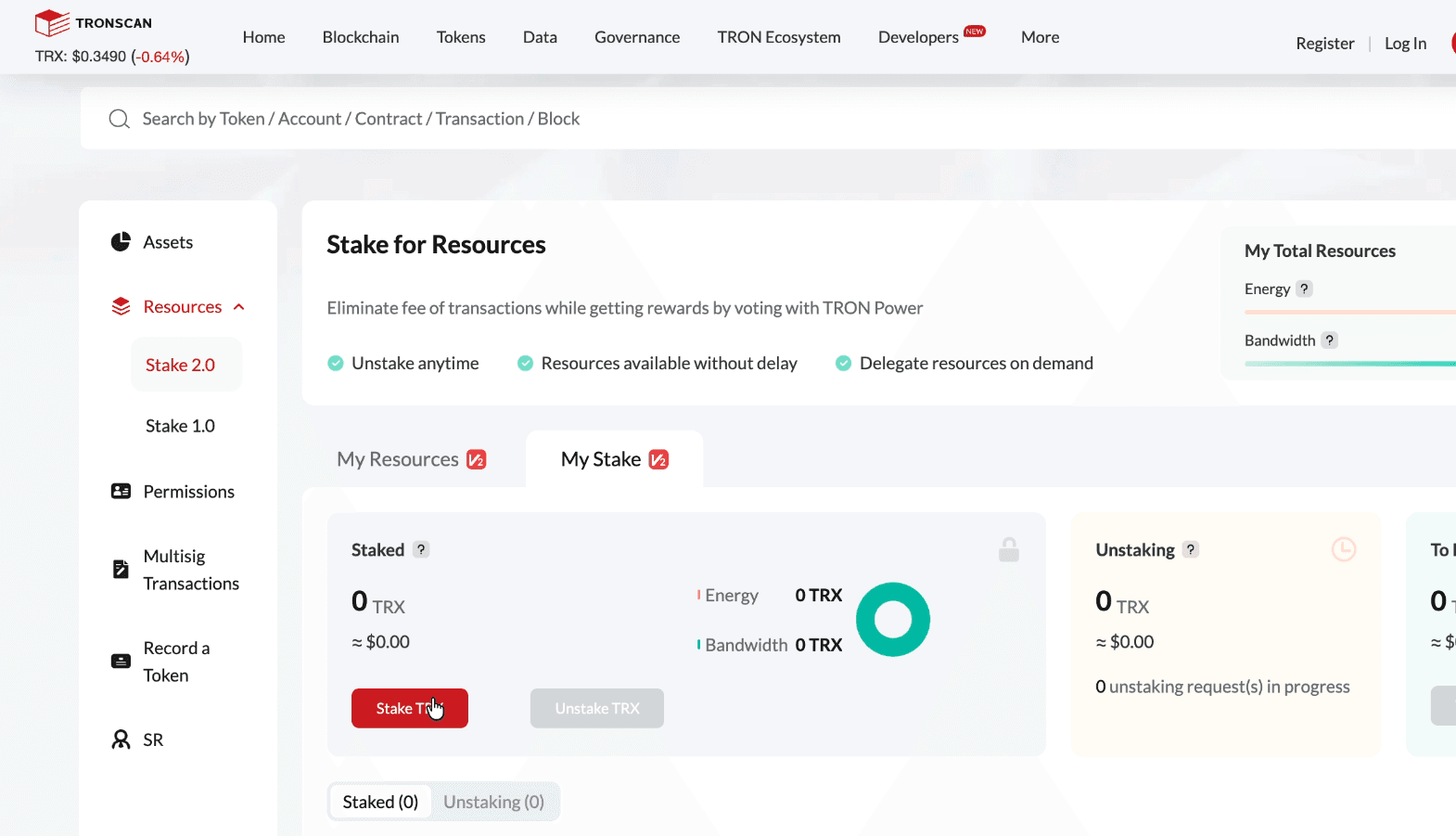
Task: Click the clock icon in Unstaking card
Action: [x=1344, y=549]
